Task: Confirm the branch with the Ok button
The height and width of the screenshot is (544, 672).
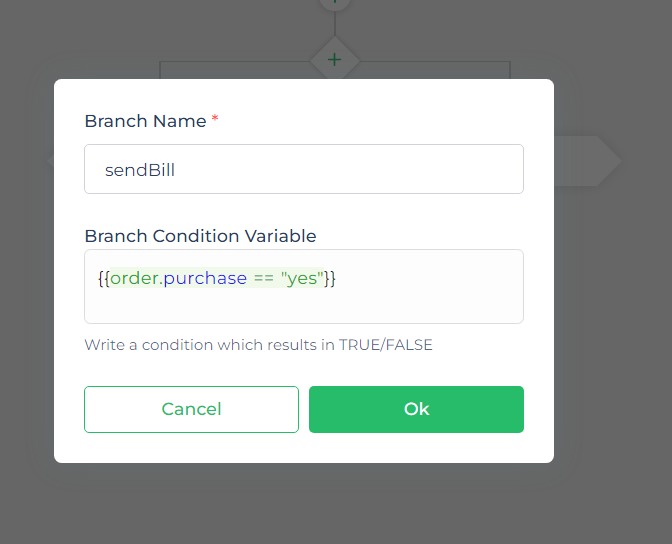Action: point(416,409)
